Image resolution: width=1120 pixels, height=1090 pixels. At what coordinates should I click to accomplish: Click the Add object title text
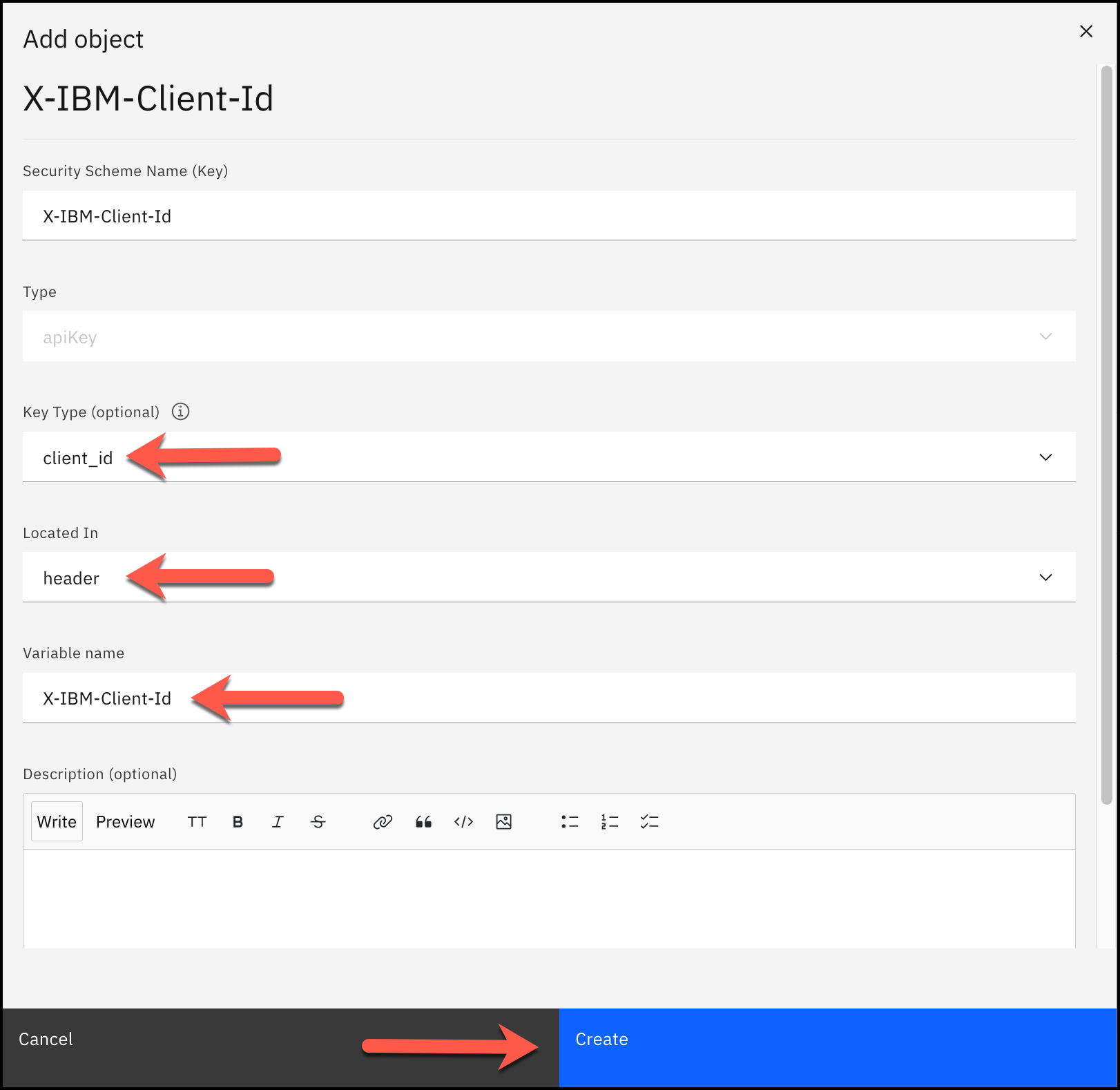[83, 39]
